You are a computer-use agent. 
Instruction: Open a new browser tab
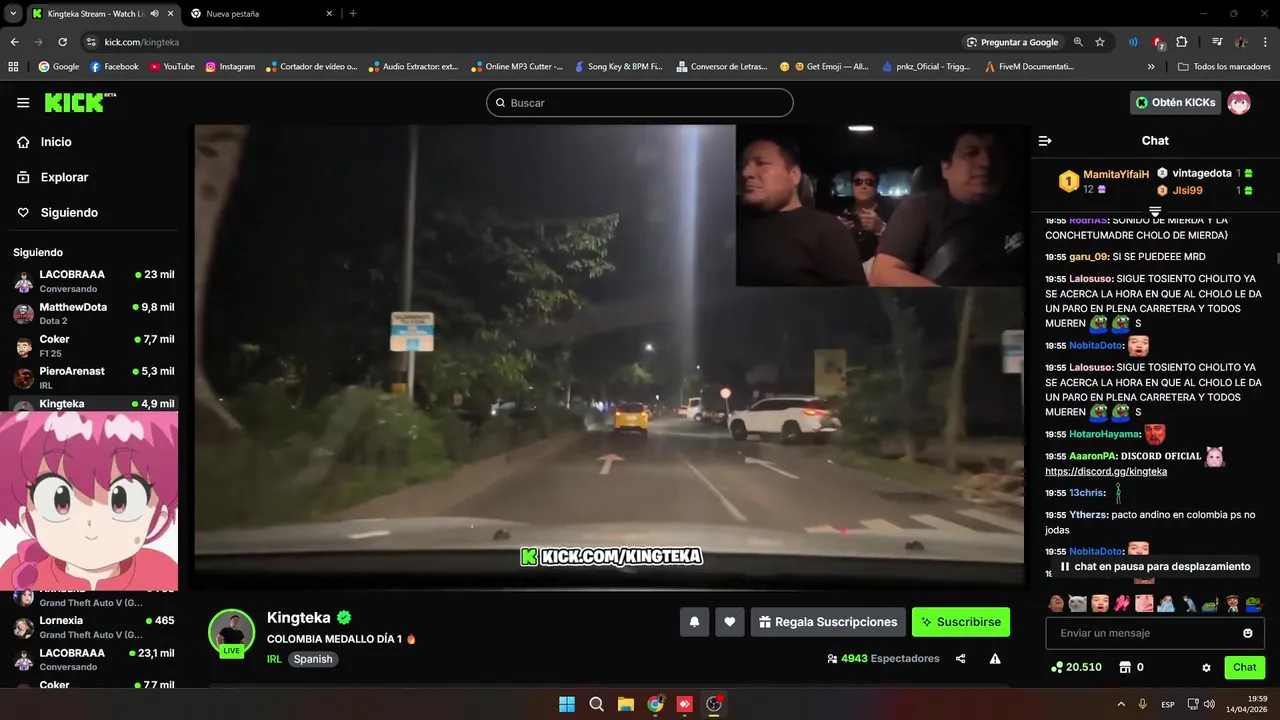click(353, 14)
